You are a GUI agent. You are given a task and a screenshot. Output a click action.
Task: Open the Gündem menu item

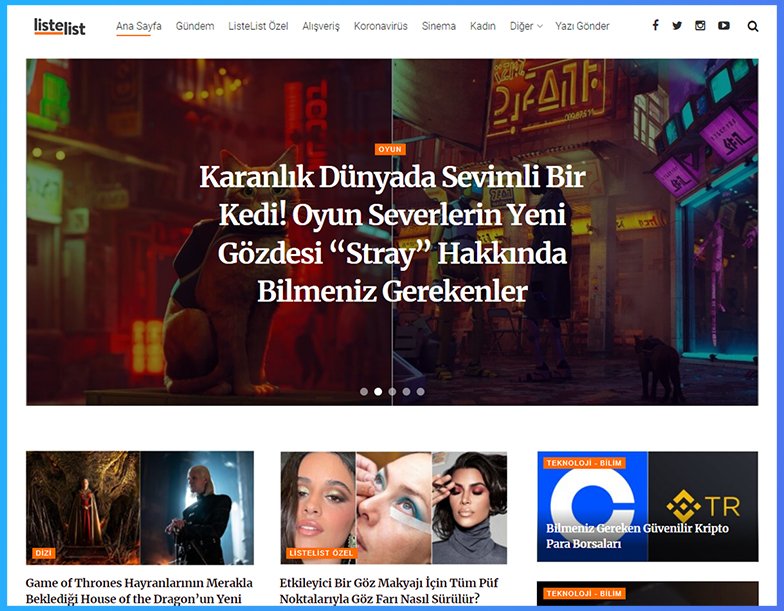click(194, 26)
